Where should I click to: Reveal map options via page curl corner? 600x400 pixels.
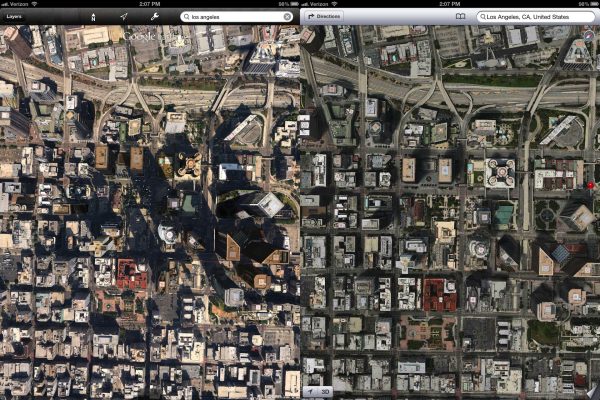click(590, 390)
